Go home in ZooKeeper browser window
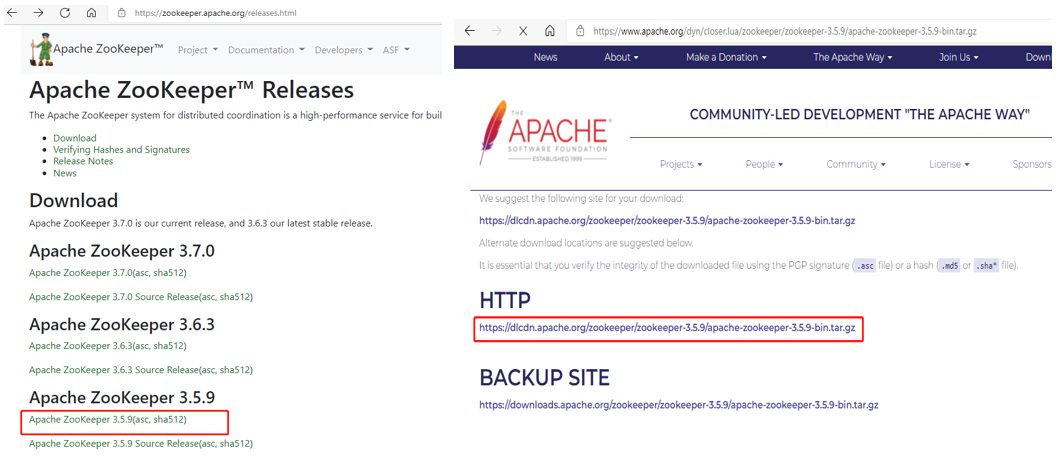Screen dimensions: 1060x461 (x=92, y=13)
